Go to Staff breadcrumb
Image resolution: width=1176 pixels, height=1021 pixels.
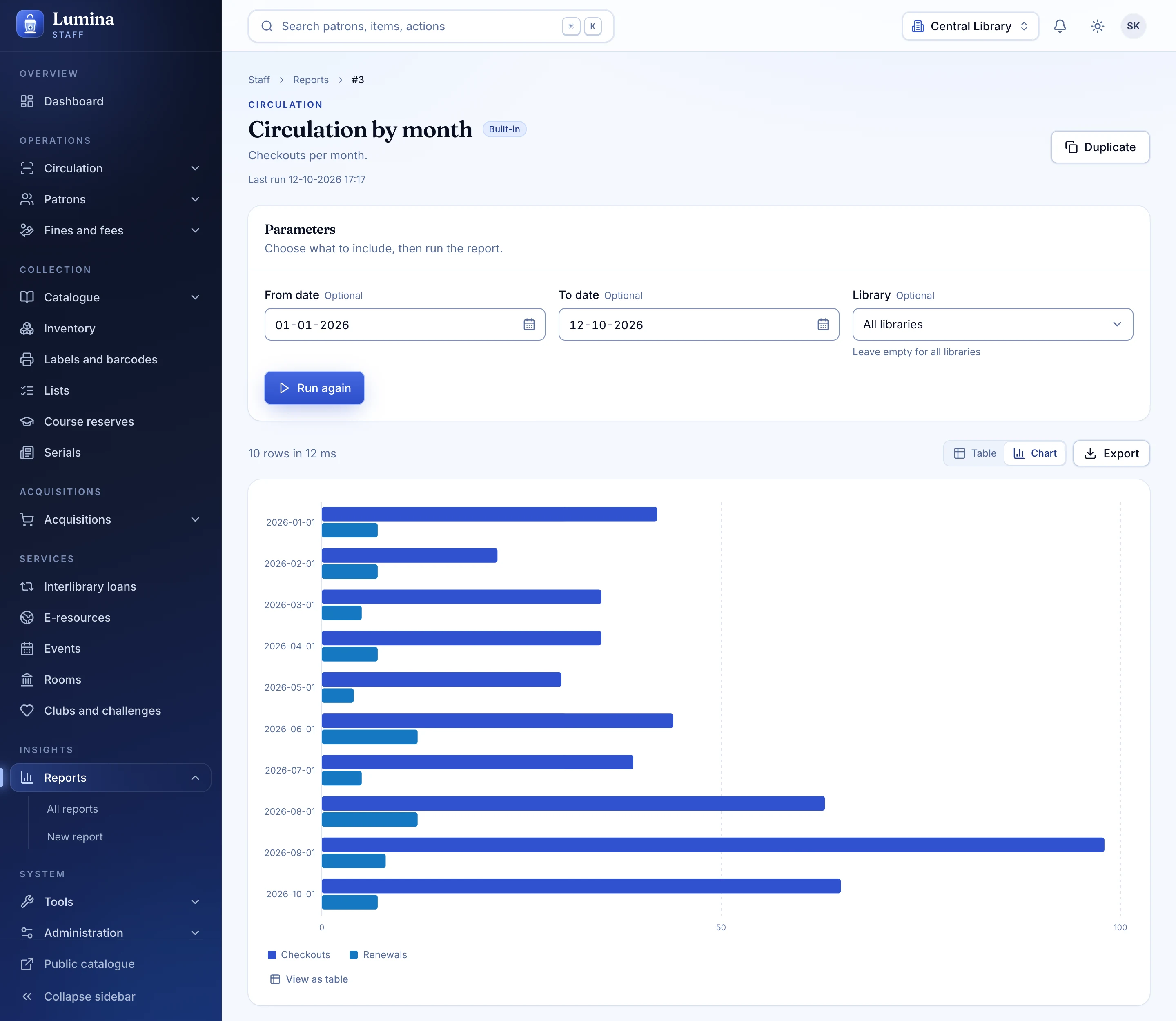coord(258,80)
